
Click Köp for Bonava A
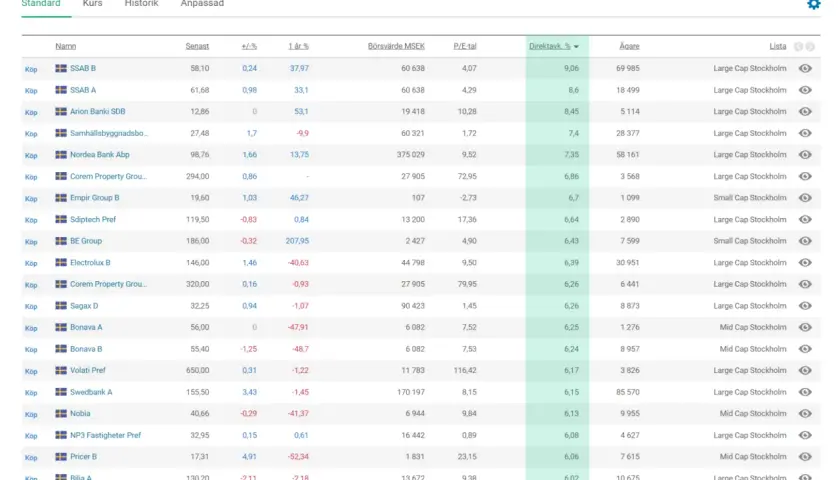pyautogui.click(x=31, y=328)
